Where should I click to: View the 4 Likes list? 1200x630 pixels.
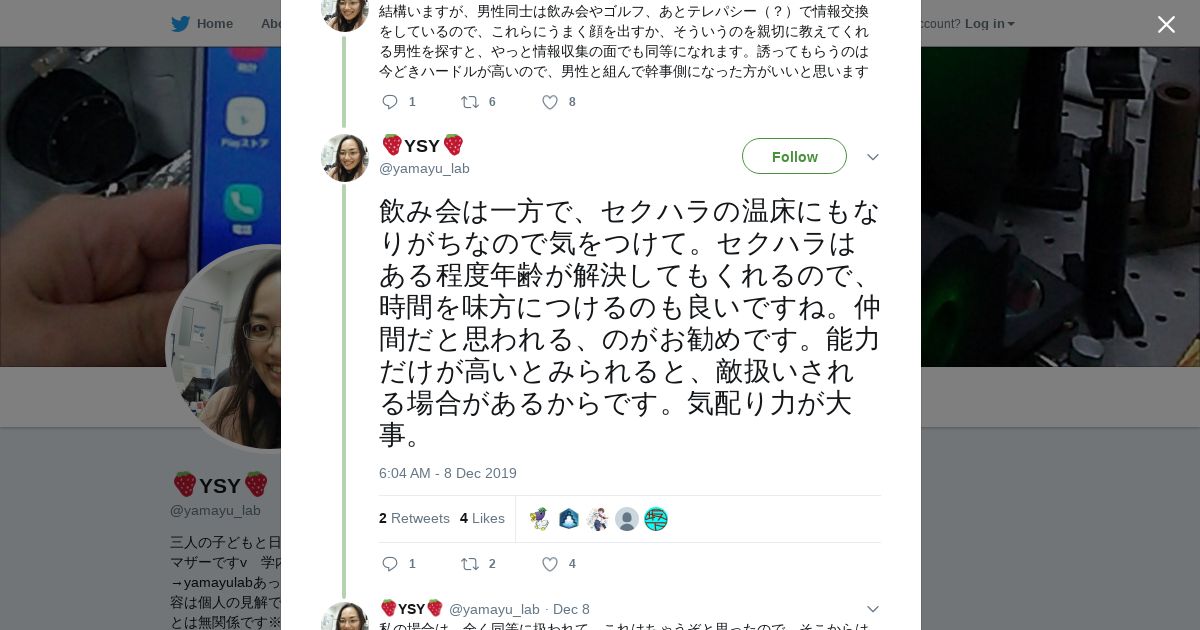coord(482,518)
